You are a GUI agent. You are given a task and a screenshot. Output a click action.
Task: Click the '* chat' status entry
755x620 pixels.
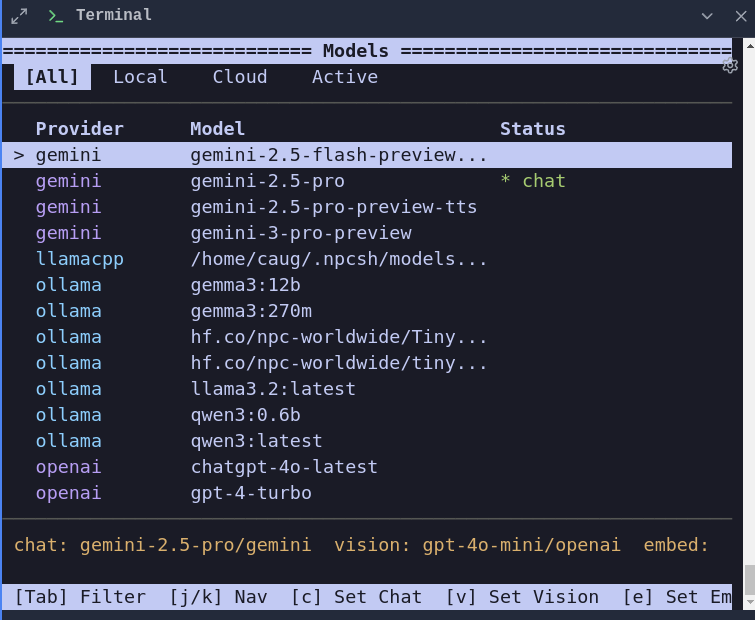click(533, 181)
